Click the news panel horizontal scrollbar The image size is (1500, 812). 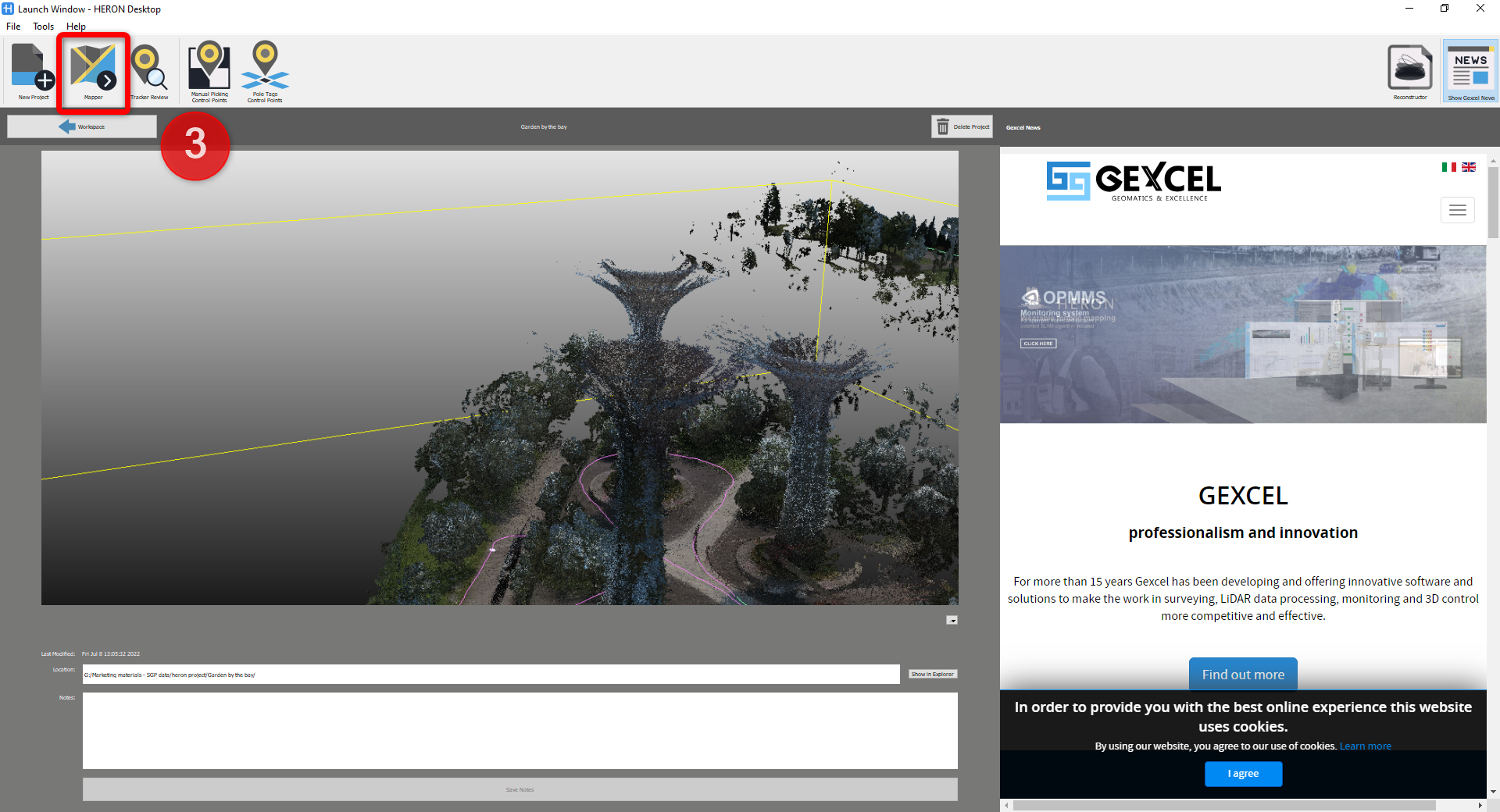(x=1223, y=805)
